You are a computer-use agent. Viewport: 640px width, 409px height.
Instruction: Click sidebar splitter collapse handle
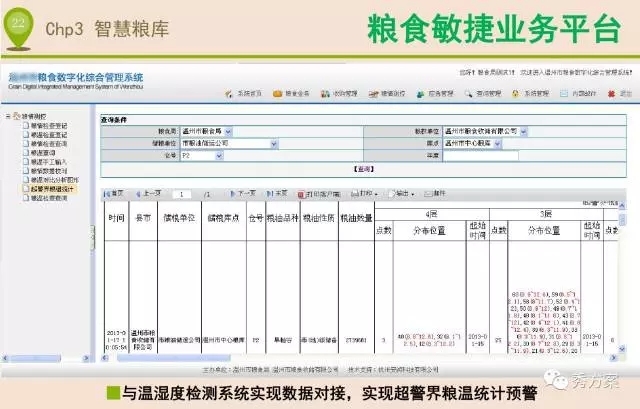(93, 236)
